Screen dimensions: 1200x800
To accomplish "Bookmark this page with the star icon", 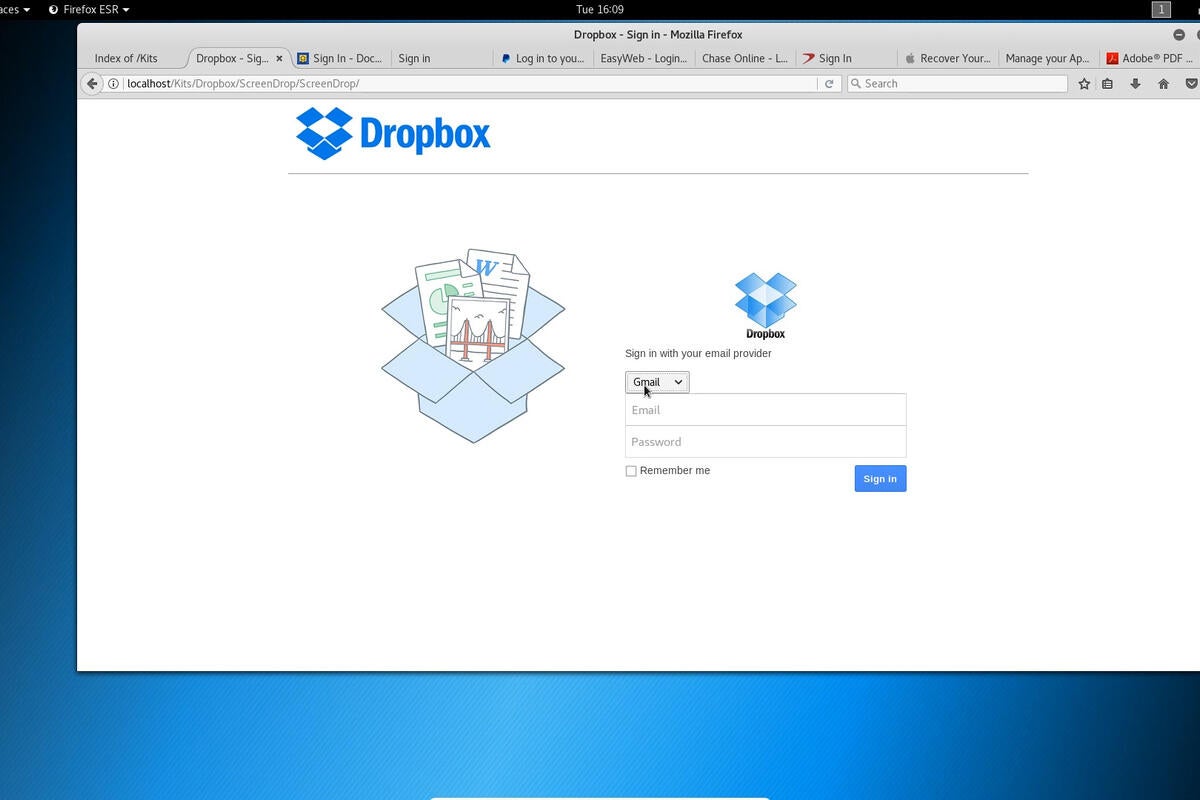I will (x=1084, y=84).
